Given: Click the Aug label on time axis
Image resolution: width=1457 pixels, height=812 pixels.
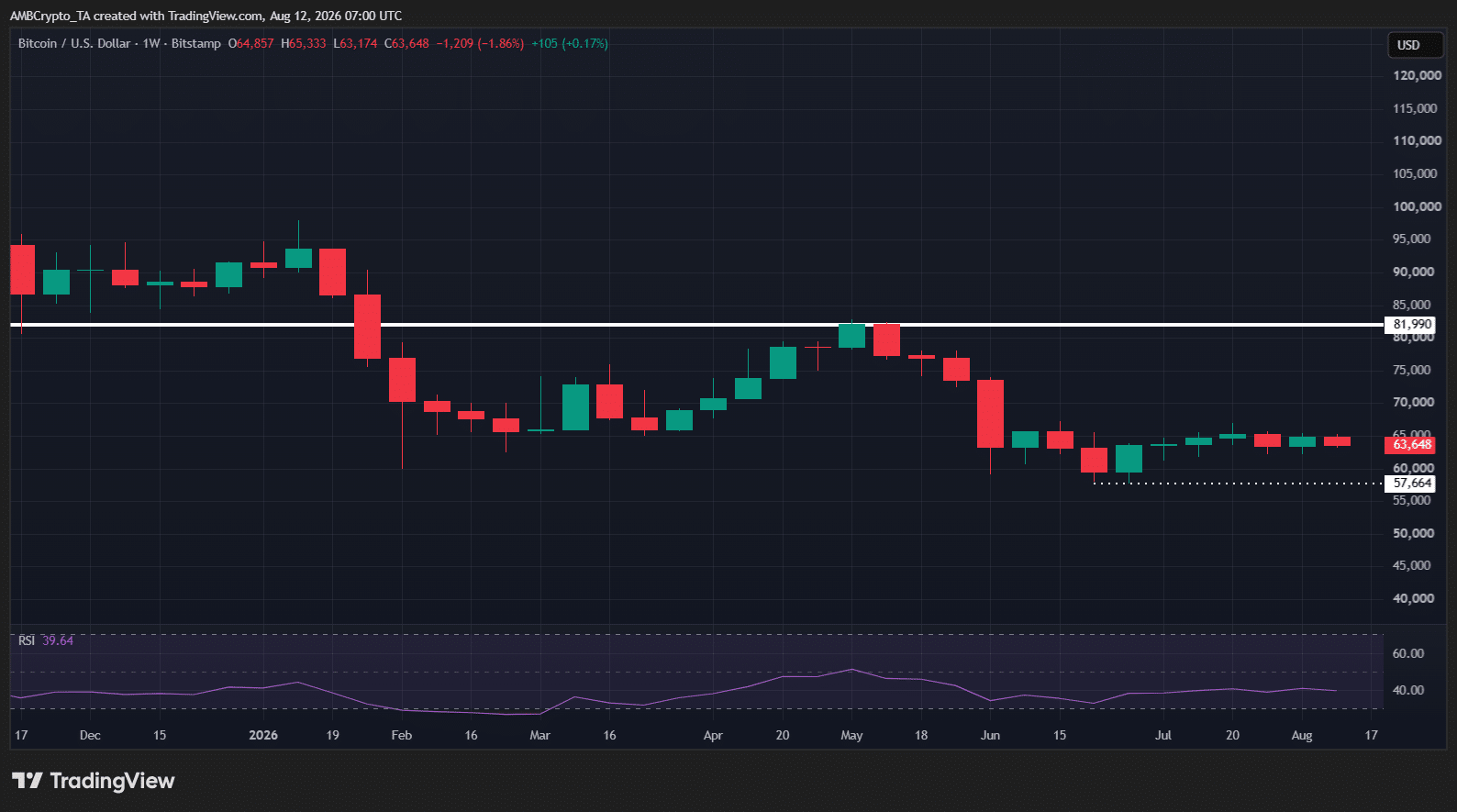Looking at the screenshot, I should 1302,735.
